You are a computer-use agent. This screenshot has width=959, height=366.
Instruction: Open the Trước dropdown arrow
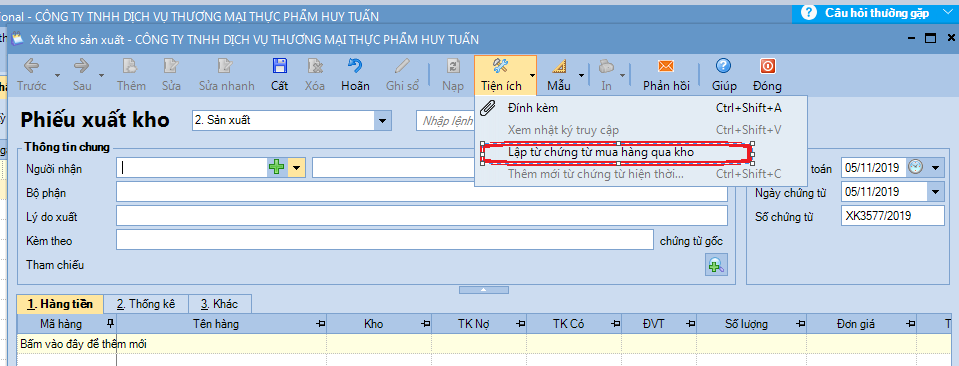coord(57,75)
